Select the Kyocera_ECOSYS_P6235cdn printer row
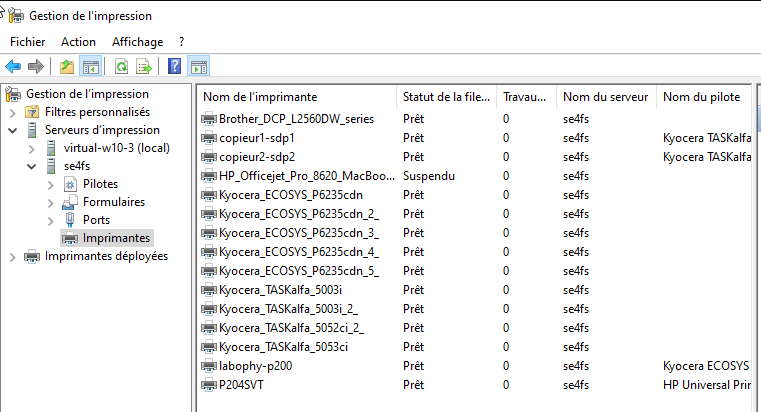Image resolution: width=761 pixels, height=412 pixels. (476, 195)
